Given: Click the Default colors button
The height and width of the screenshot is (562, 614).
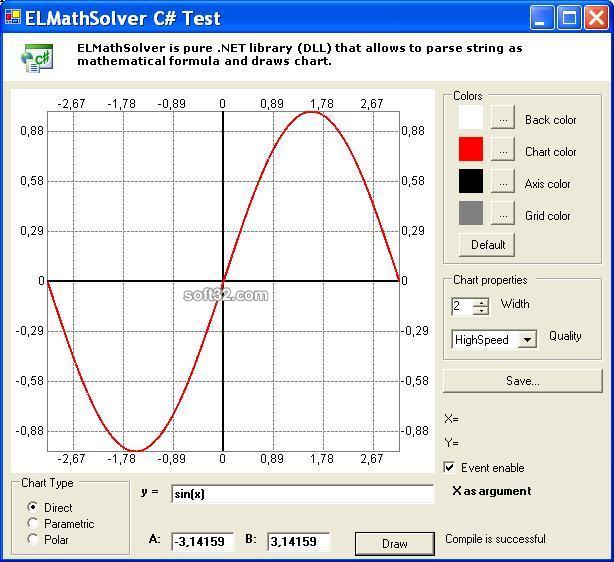Looking at the screenshot, I should tap(487, 245).
